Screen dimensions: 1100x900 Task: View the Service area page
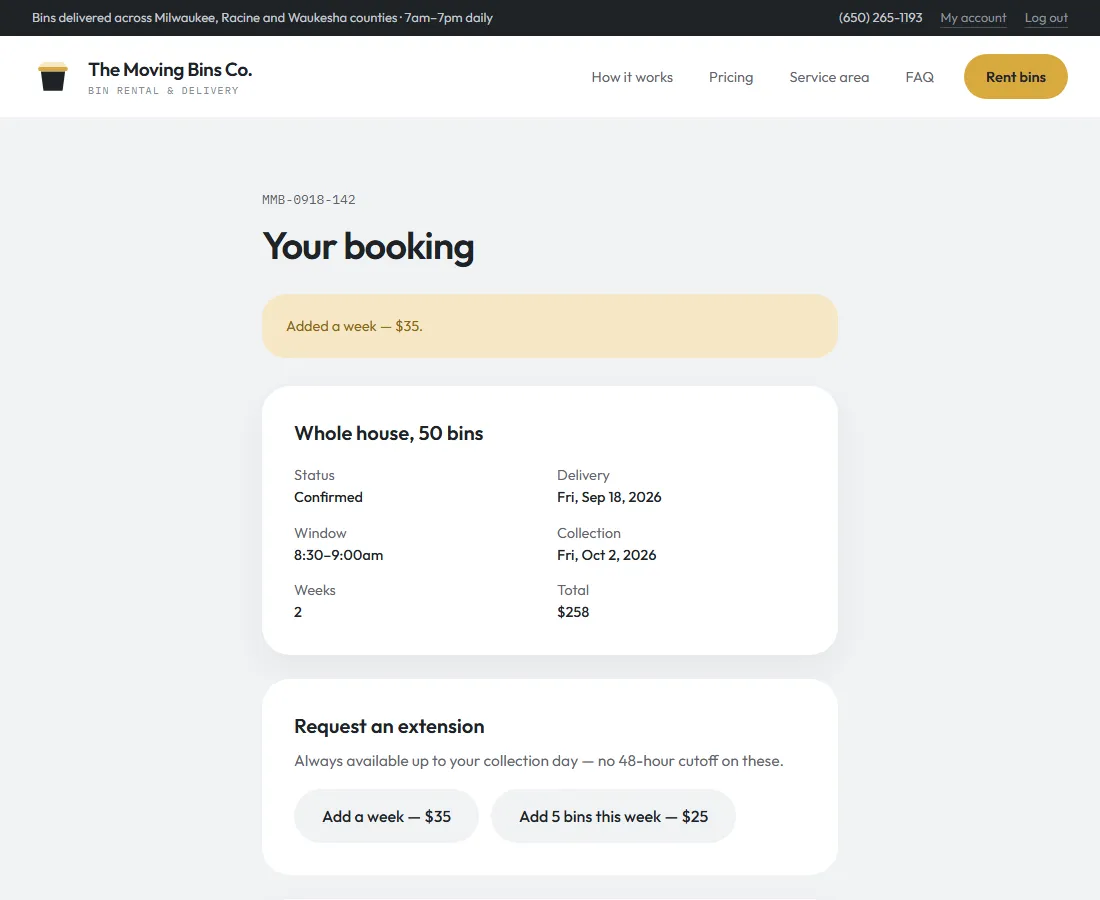click(x=829, y=77)
